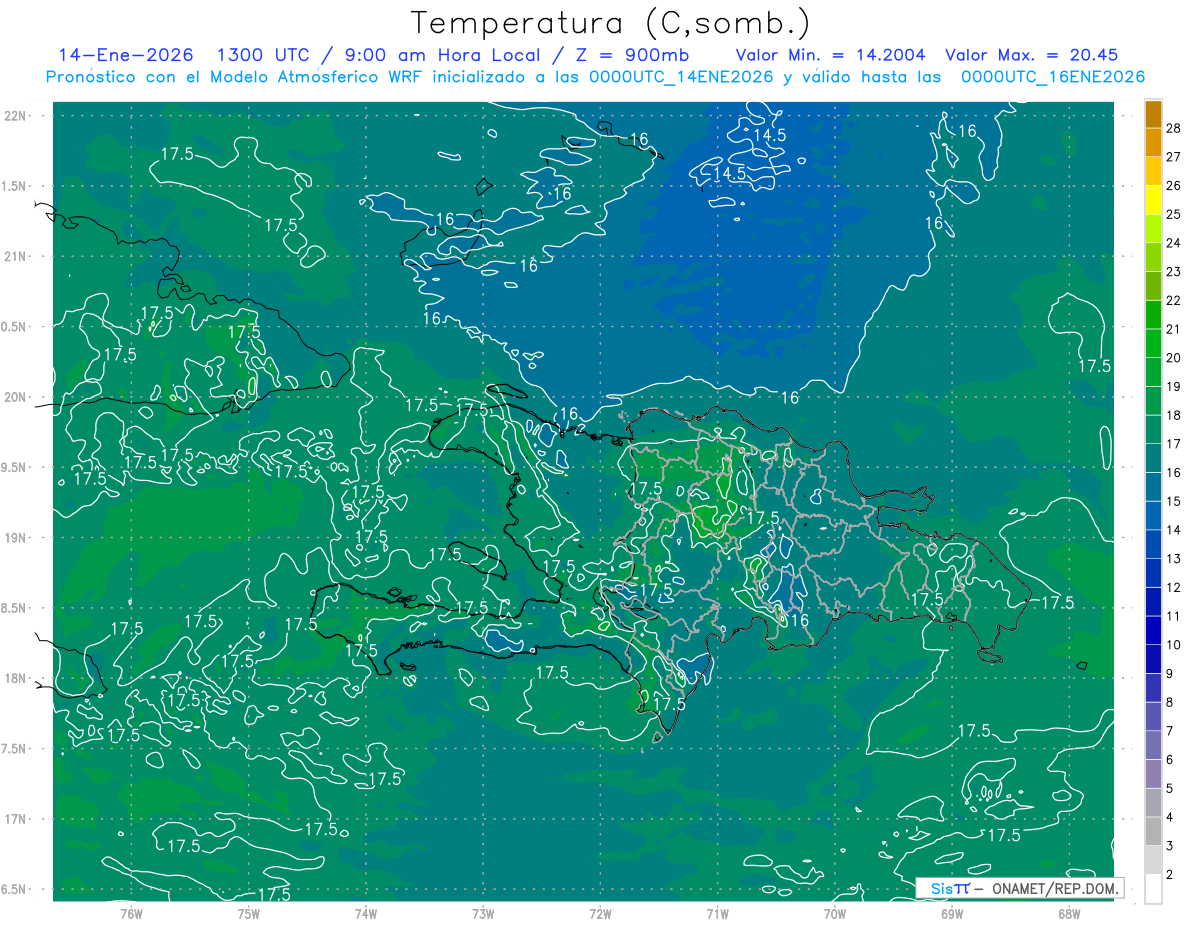
Task: Click the colorbar value label "5"
Action: (1171, 789)
